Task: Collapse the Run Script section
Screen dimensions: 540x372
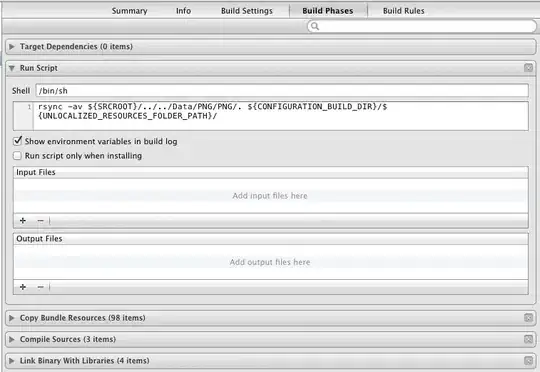Action: point(12,68)
